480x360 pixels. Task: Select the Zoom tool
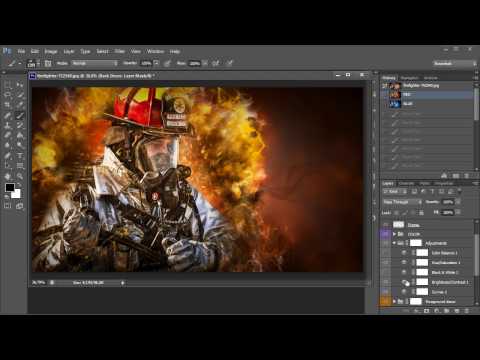(20, 176)
